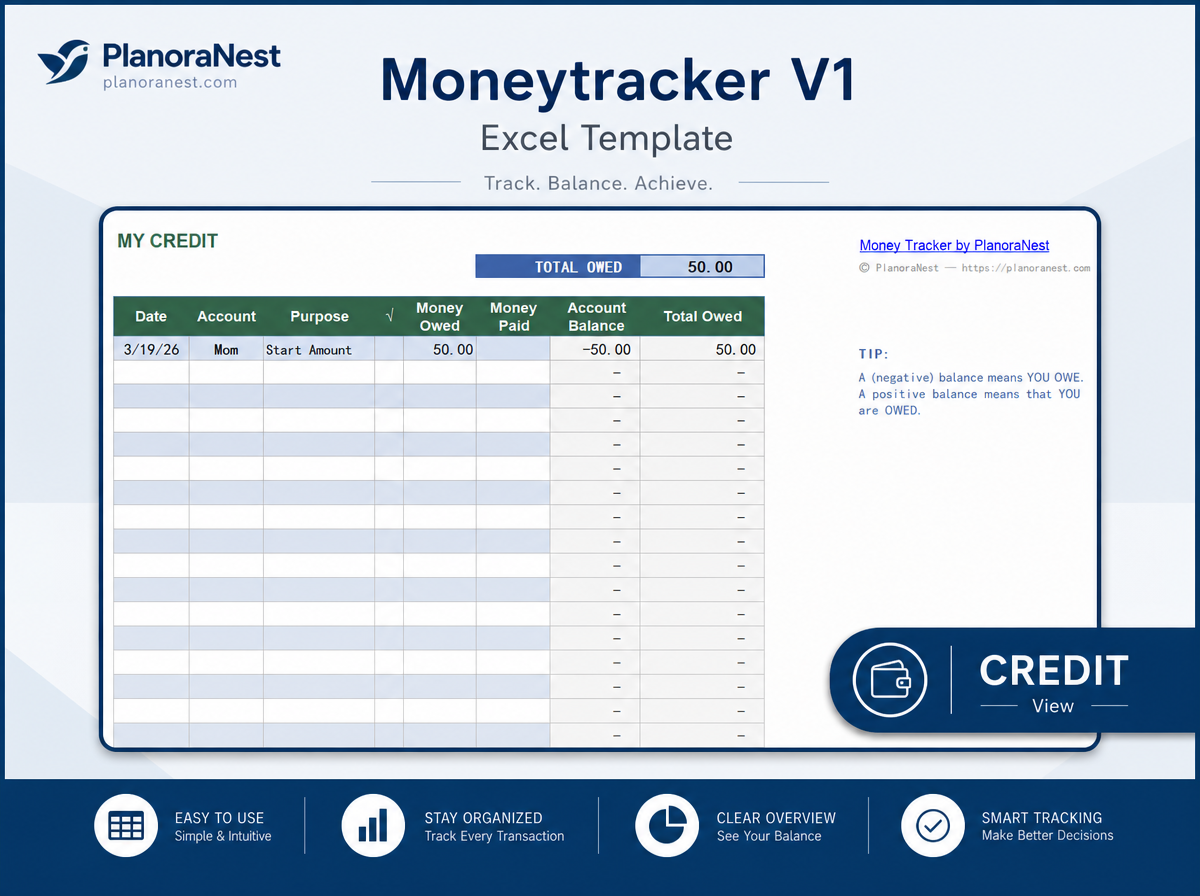Select the Money Owed 50.00 cell
Image resolution: width=1200 pixels, height=896 pixels.
(439, 349)
